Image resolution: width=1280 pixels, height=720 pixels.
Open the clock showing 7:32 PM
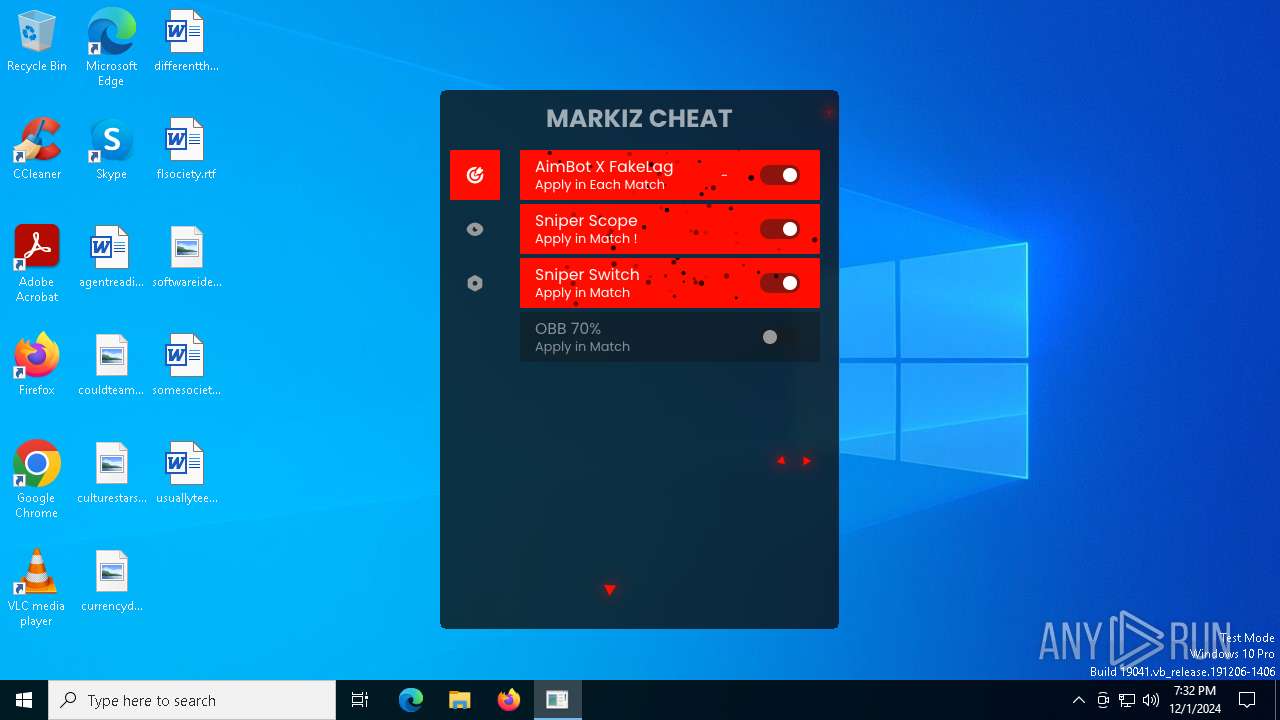click(x=1195, y=700)
